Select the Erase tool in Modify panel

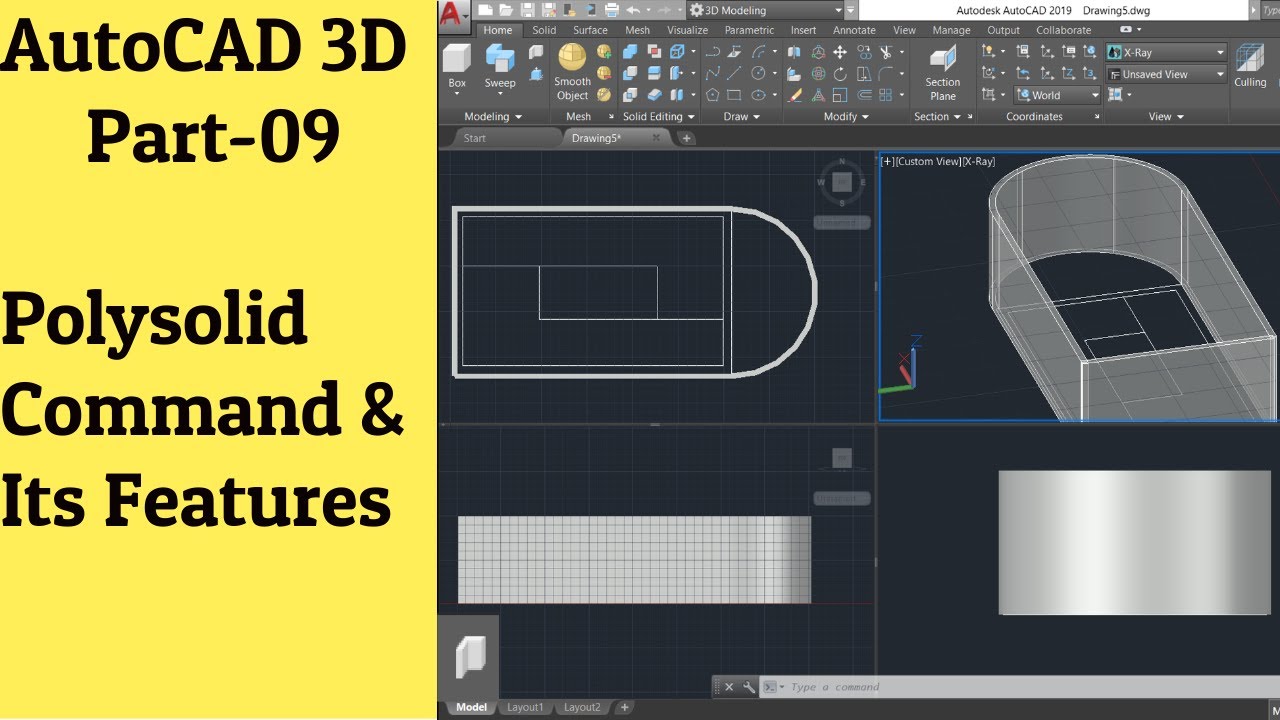point(795,95)
